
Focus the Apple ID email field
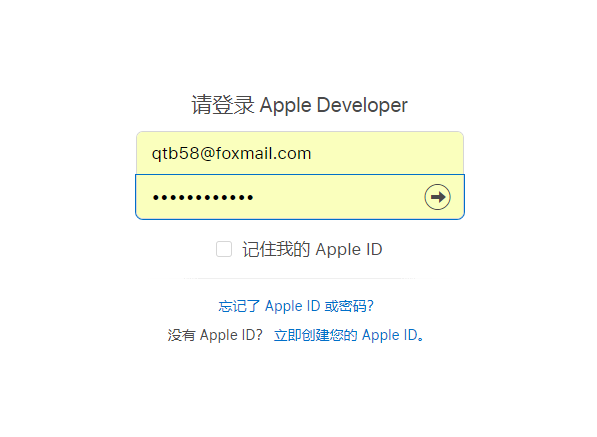pyautogui.click(x=300, y=153)
